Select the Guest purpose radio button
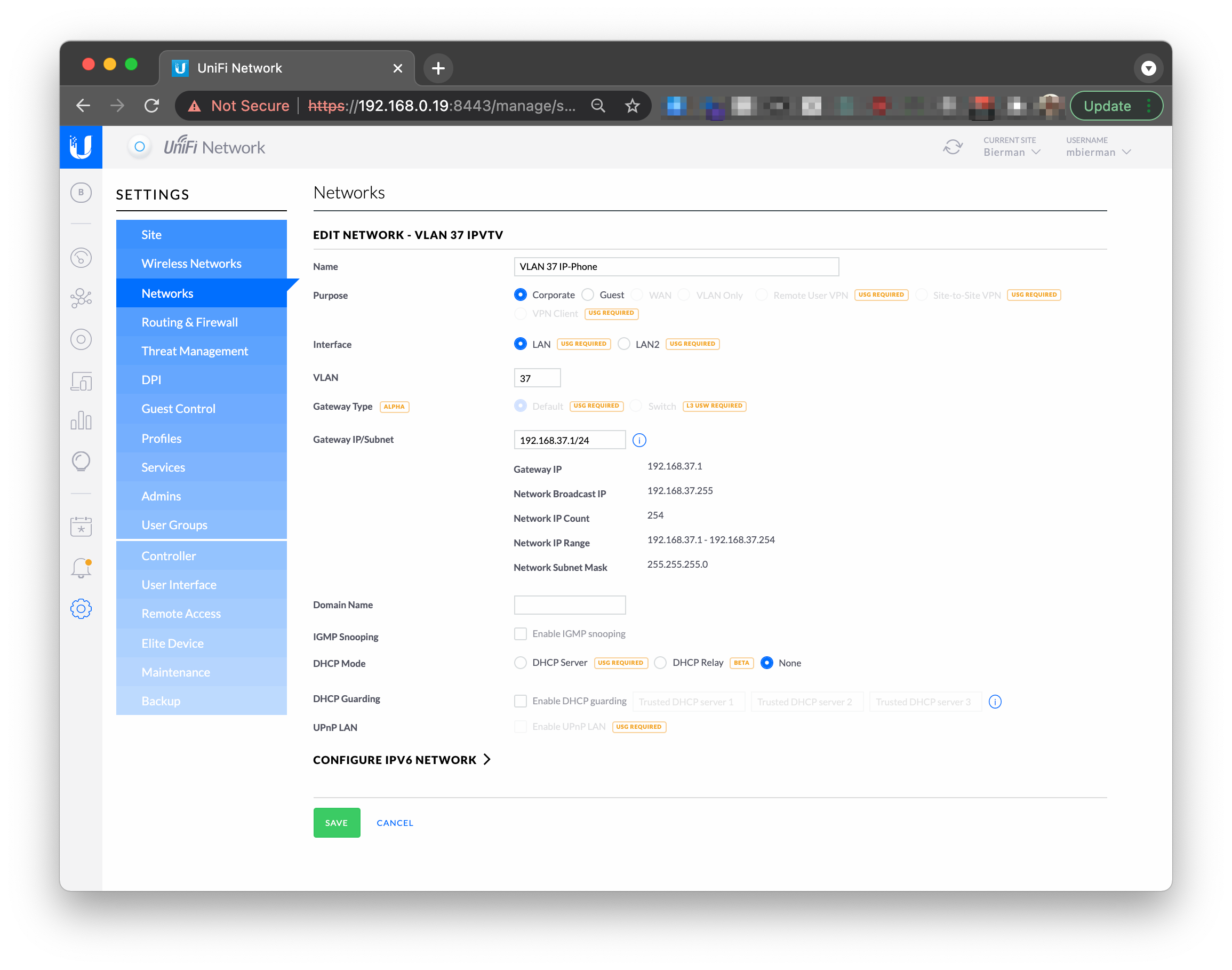This screenshot has width=1232, height=970. pos(588,295)
